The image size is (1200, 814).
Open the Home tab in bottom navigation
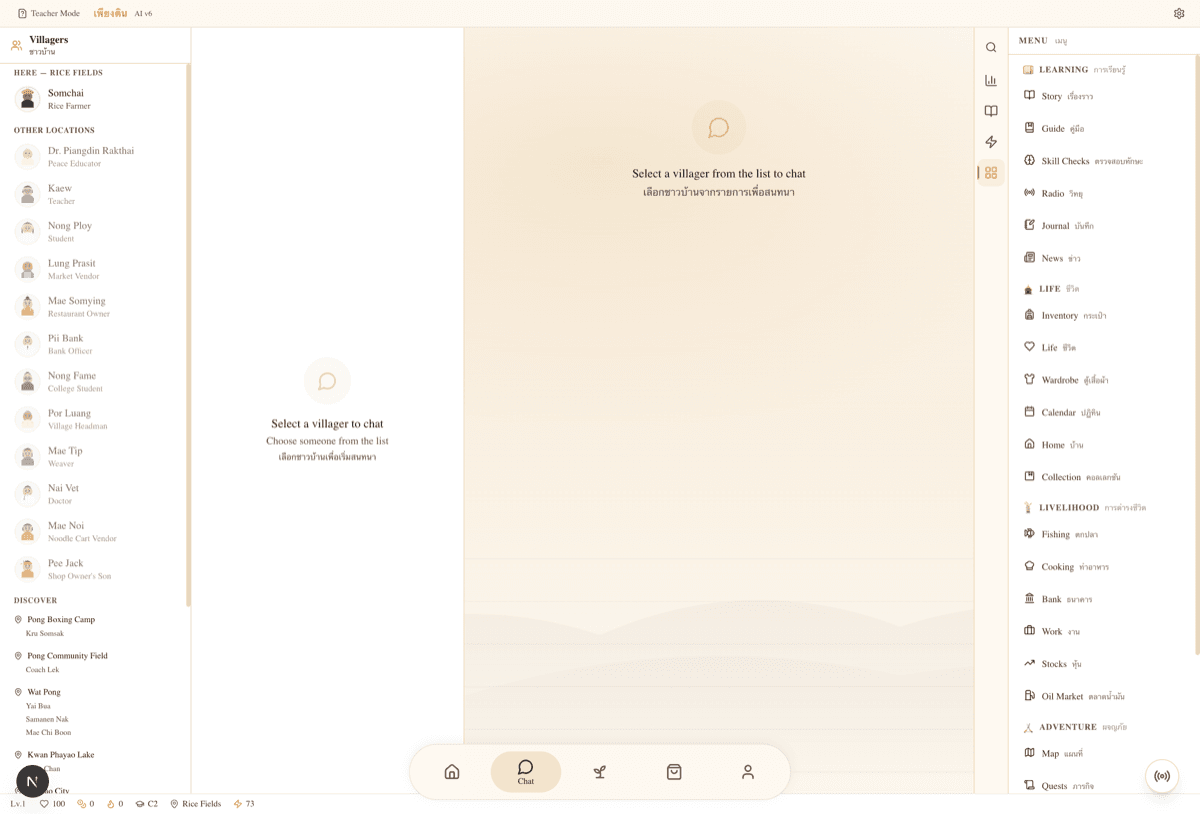[x=451, y=771]
